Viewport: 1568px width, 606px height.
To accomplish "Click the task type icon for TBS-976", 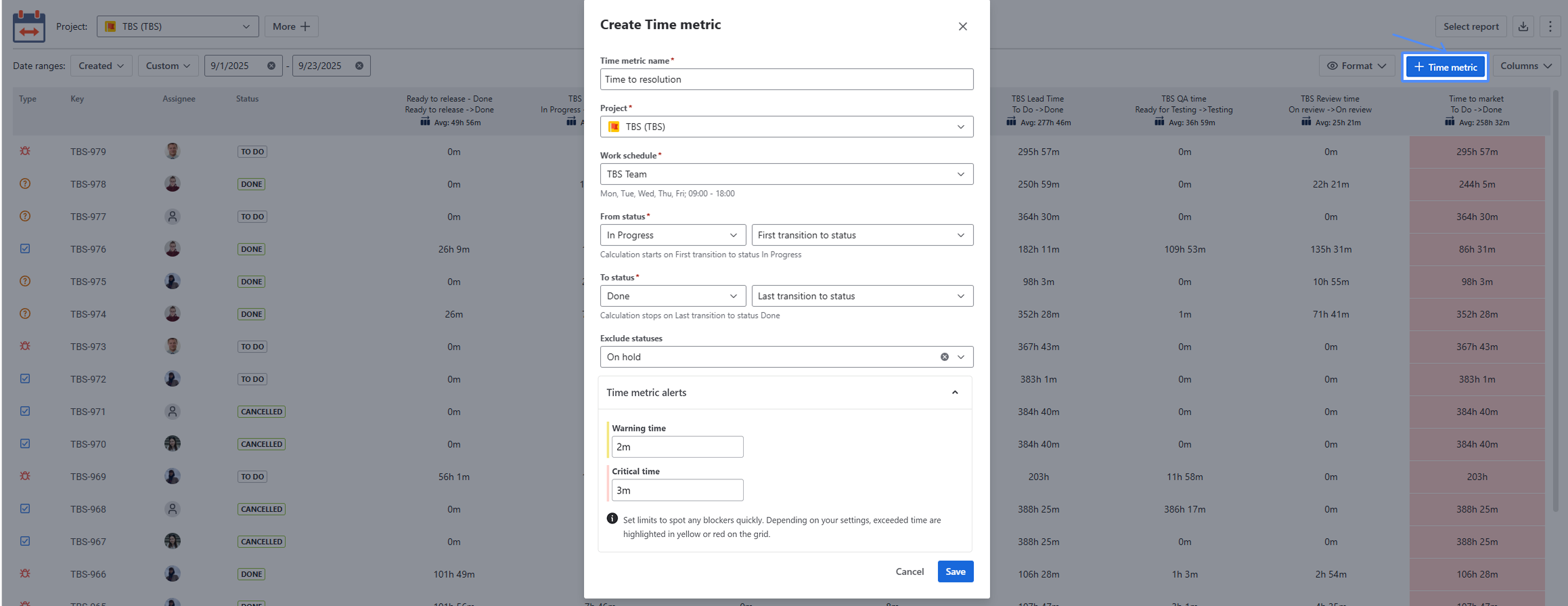I will pyautogui.click(x=25, y=248).
